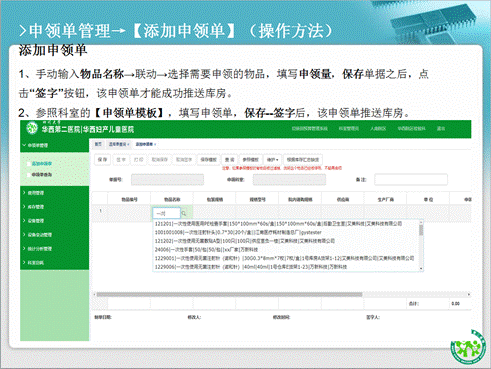Click the 单位 column header

pyautogui.click(x=428, y=199)
